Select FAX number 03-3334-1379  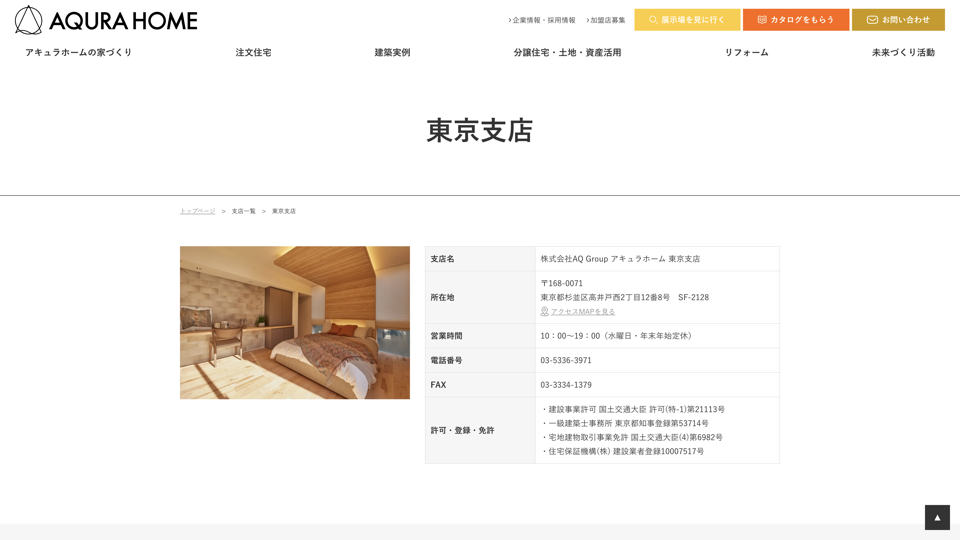[x=566, y=385]
